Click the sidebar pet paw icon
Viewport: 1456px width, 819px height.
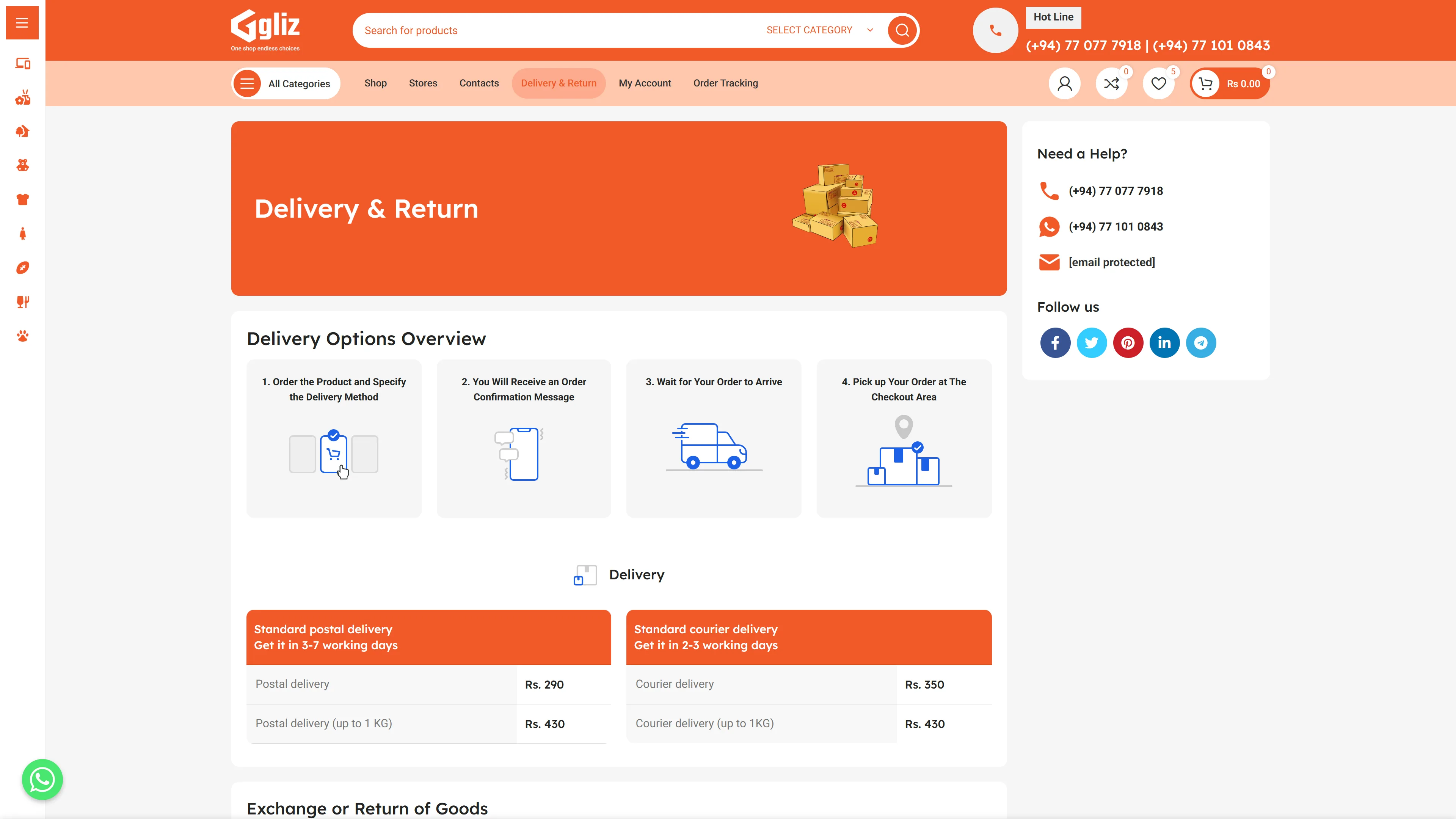click(x=23, y=336)
